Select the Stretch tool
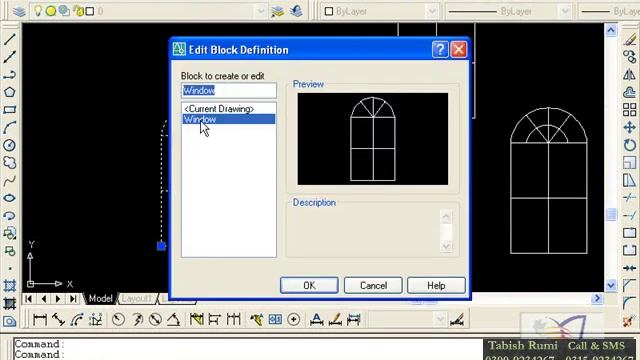The image size is (640, 360). [629, 180]
